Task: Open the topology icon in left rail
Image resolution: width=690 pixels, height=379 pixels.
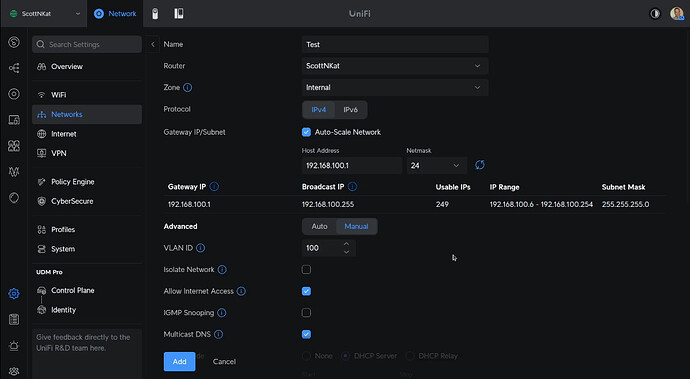Action: [14, 68]
